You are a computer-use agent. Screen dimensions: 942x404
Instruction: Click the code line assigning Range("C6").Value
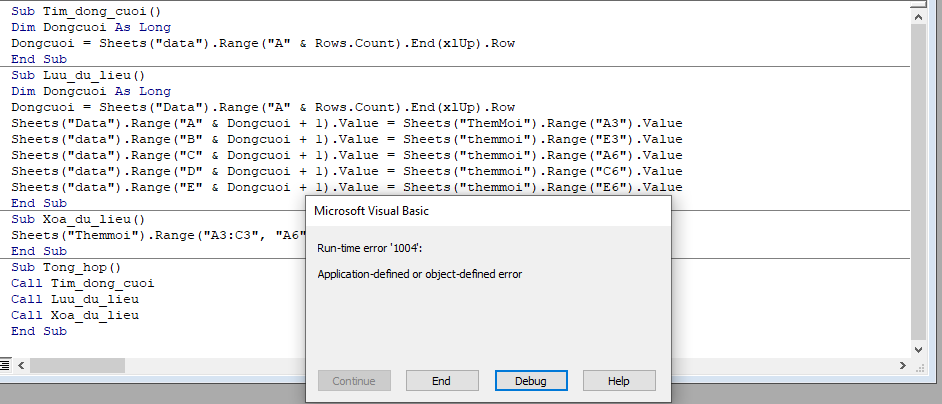click(347, 171)
